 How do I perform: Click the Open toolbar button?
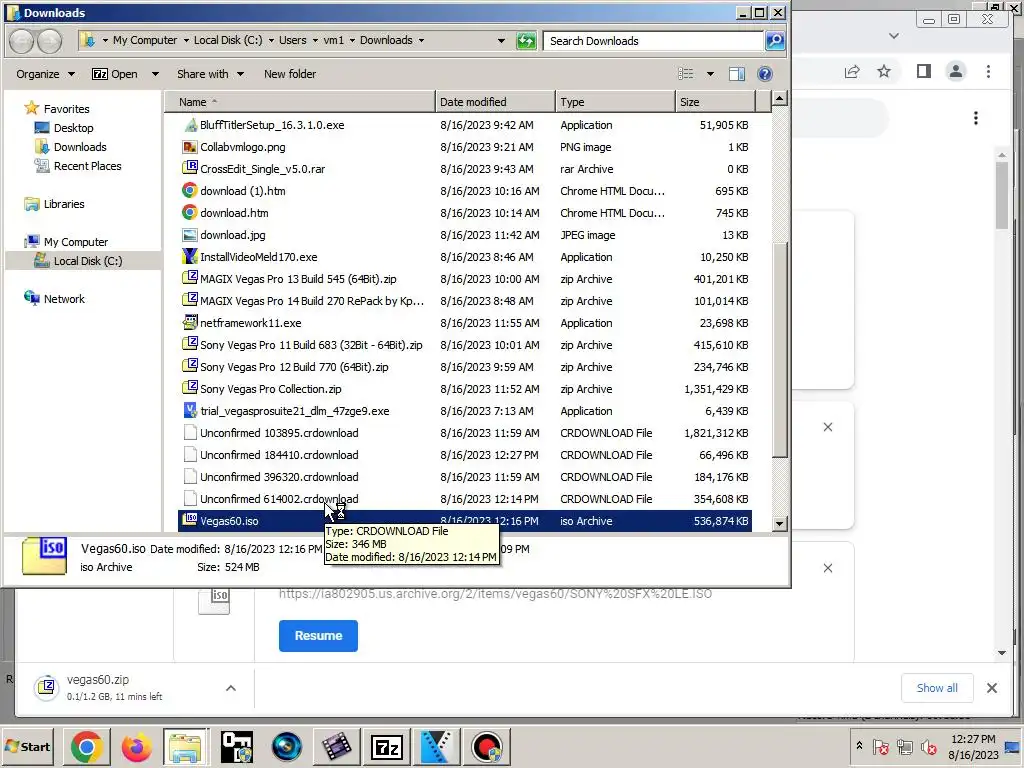coord(115,74)
